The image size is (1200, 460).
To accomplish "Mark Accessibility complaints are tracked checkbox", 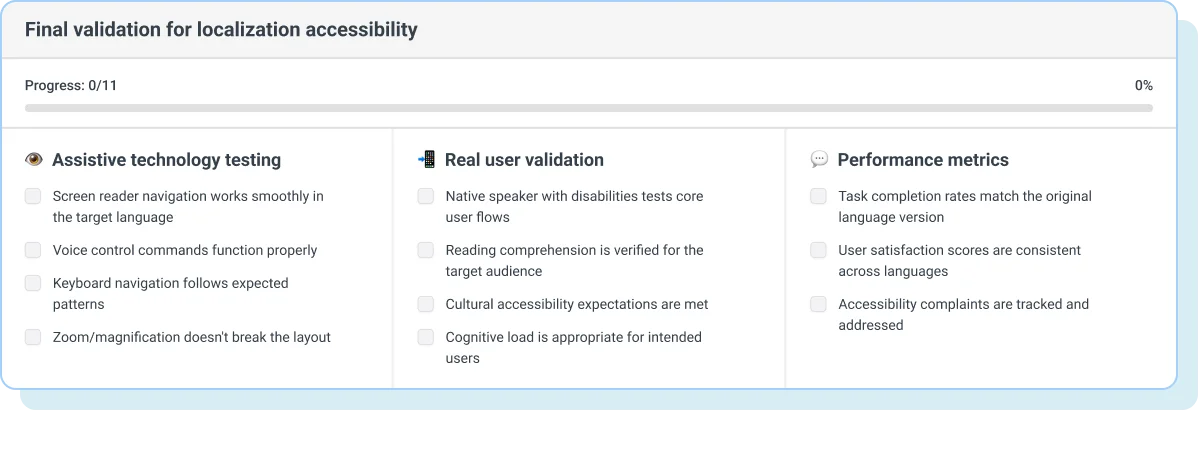I will click(x=819, y=304).
